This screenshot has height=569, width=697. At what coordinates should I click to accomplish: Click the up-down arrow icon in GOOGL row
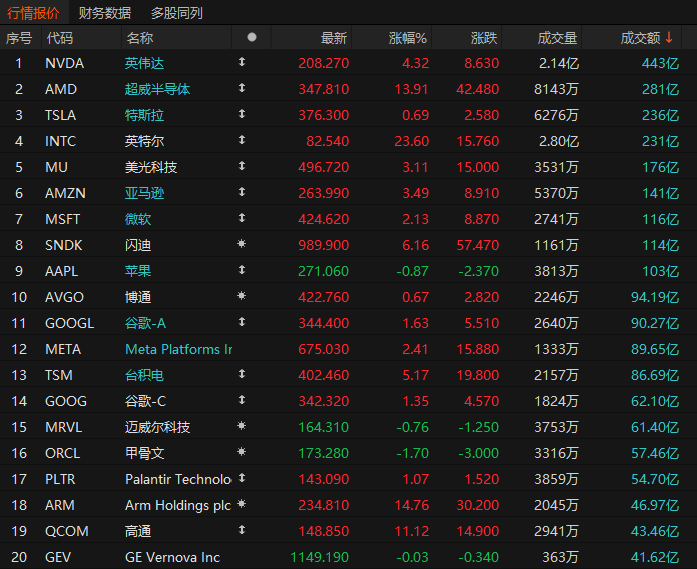242,322
